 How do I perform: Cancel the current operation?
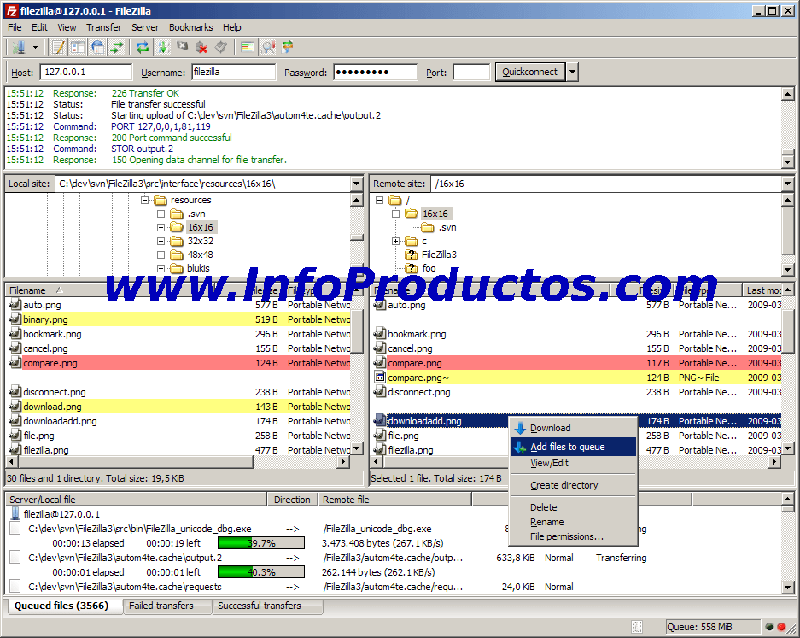click(182, 47)
